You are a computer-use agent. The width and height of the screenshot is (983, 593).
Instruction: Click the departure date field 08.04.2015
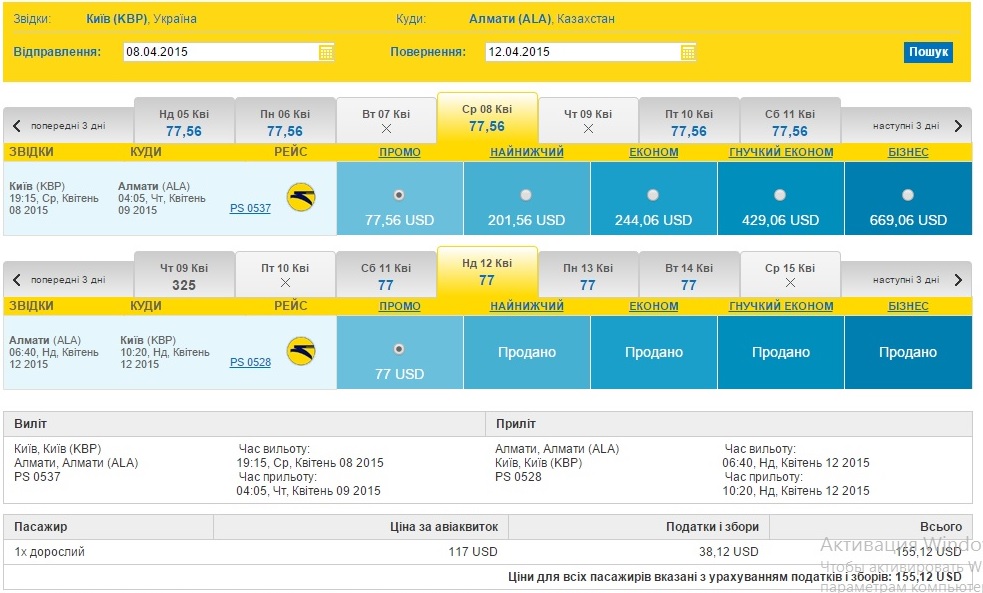(x=219, y=52)
